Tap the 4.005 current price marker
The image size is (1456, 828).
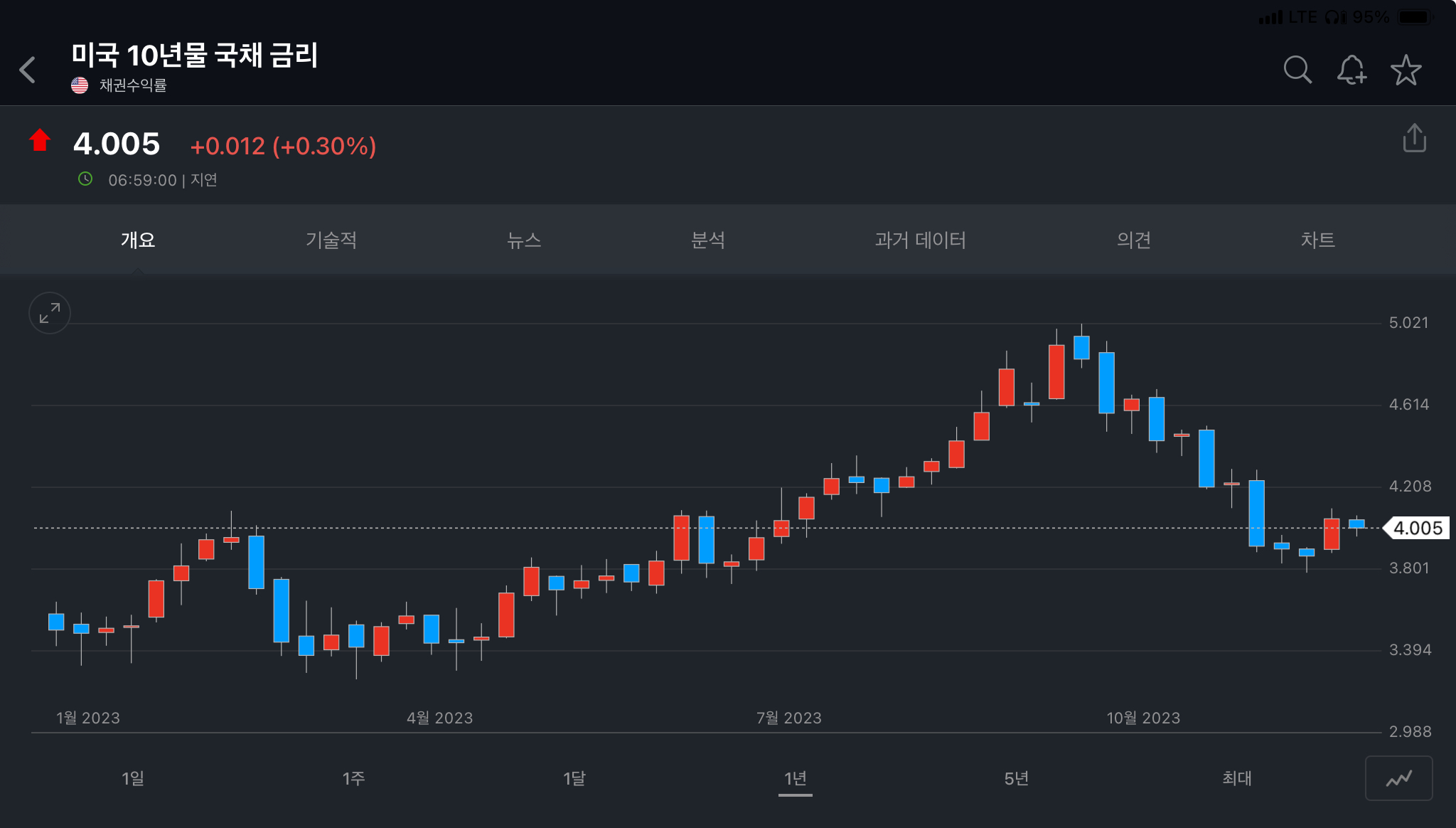click(x=1416, y=528)
